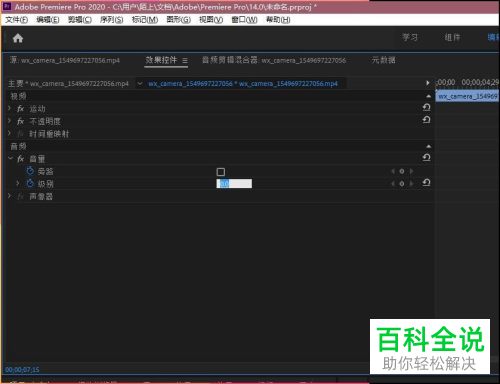Reset the 级别 parameter value
The width and height of the screenshot is (500, 384).
click(426, 183)
